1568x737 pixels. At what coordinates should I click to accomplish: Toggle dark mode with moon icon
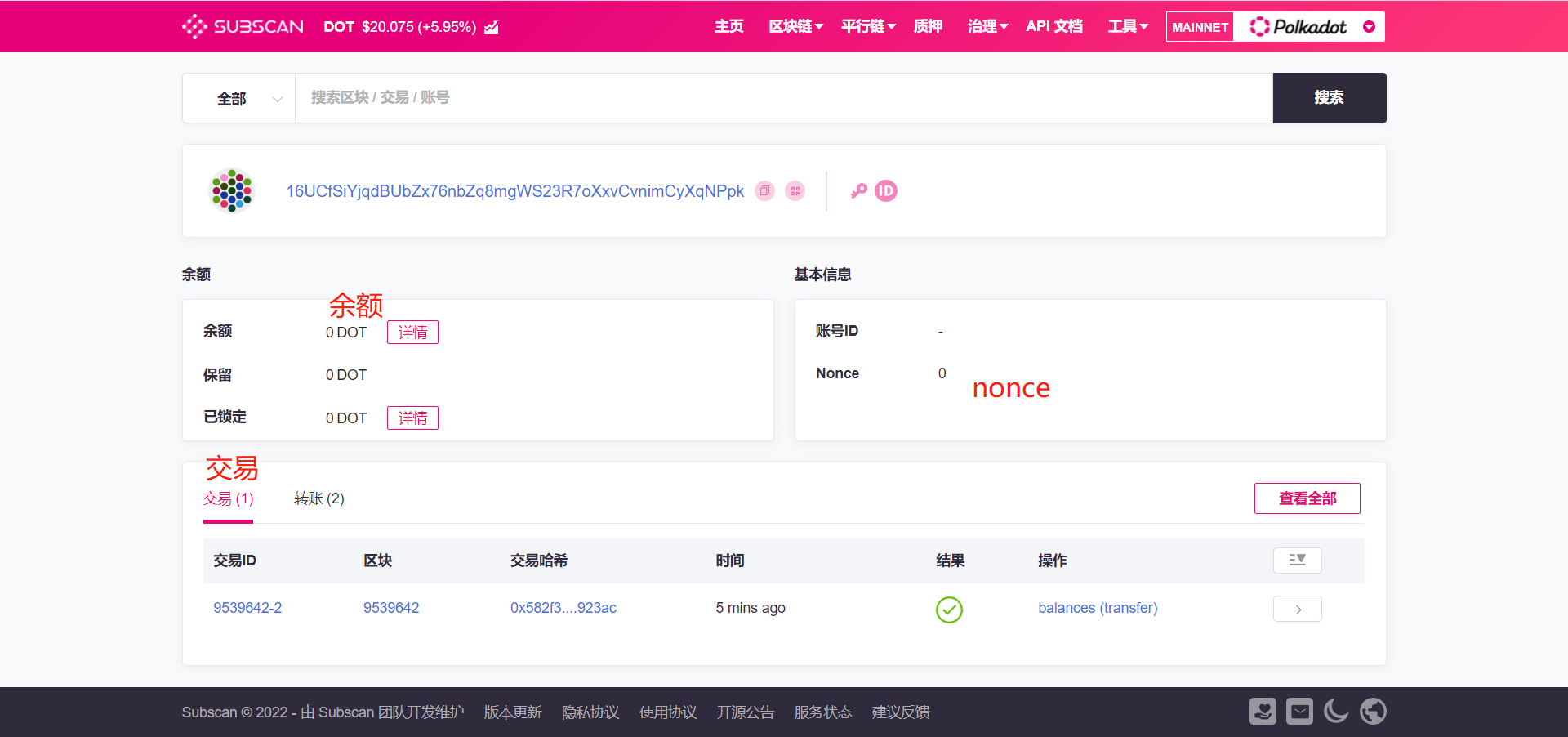(x=1336, y=712)
